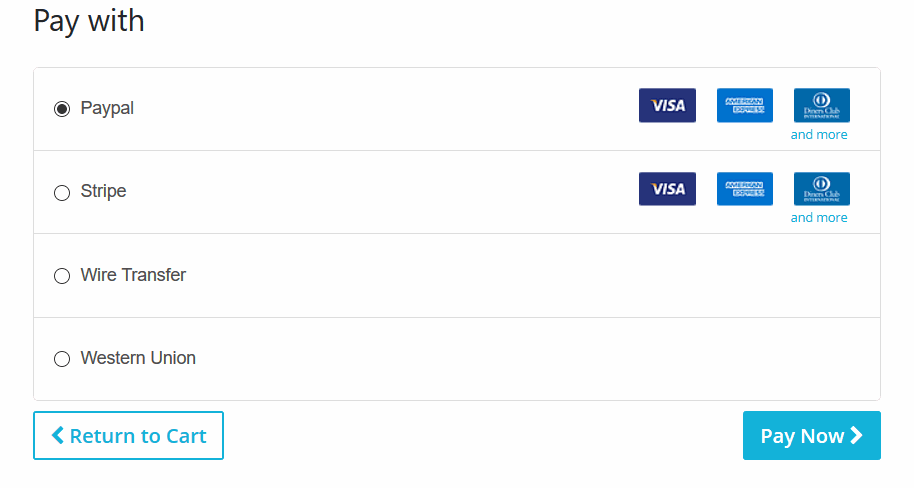Image resolution: width=914 pixels, height=488 pixels.
Task: Click the Visa icon in Stripe row
Action: [x=667, y=188]
